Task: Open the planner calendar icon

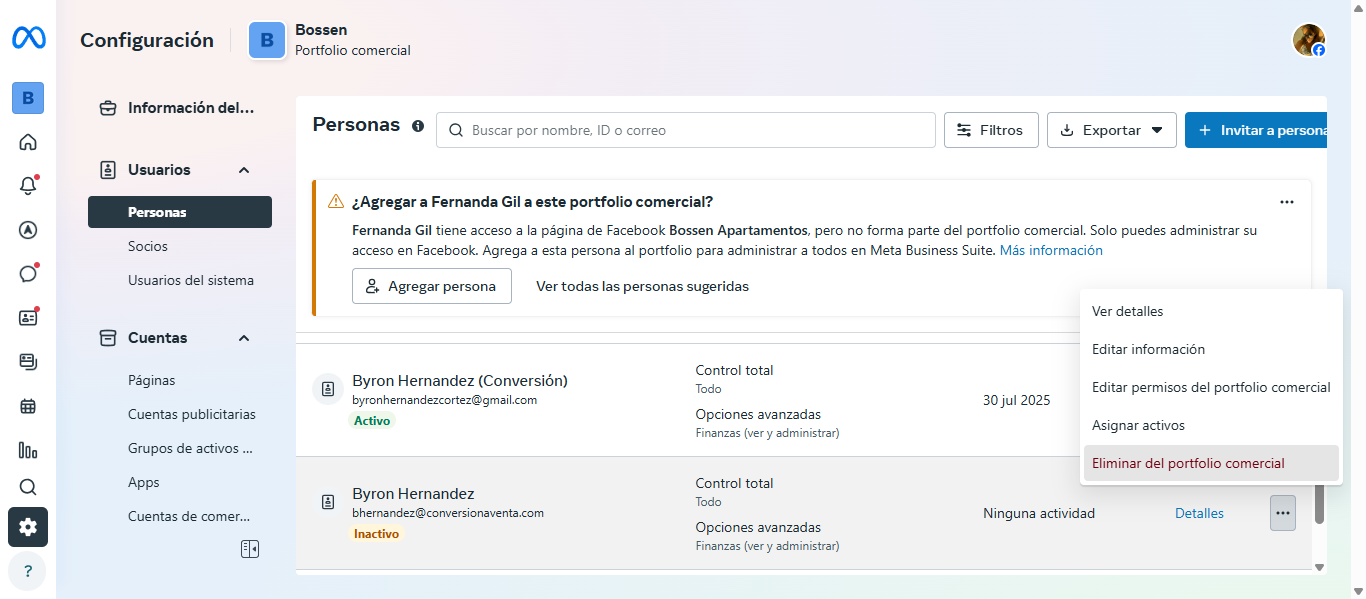Action: point(28,406)
